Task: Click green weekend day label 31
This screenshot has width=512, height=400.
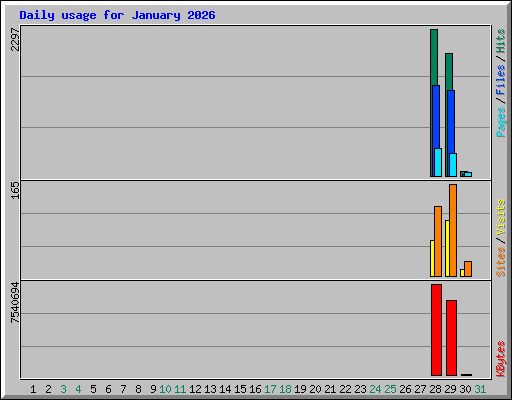Action: 480,389
